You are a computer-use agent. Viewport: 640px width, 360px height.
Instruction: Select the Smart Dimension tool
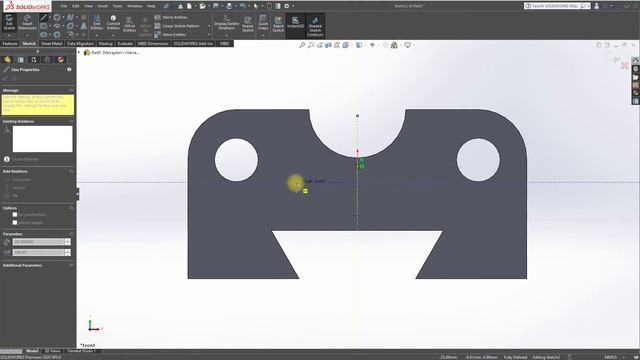(x=27, y=22)
